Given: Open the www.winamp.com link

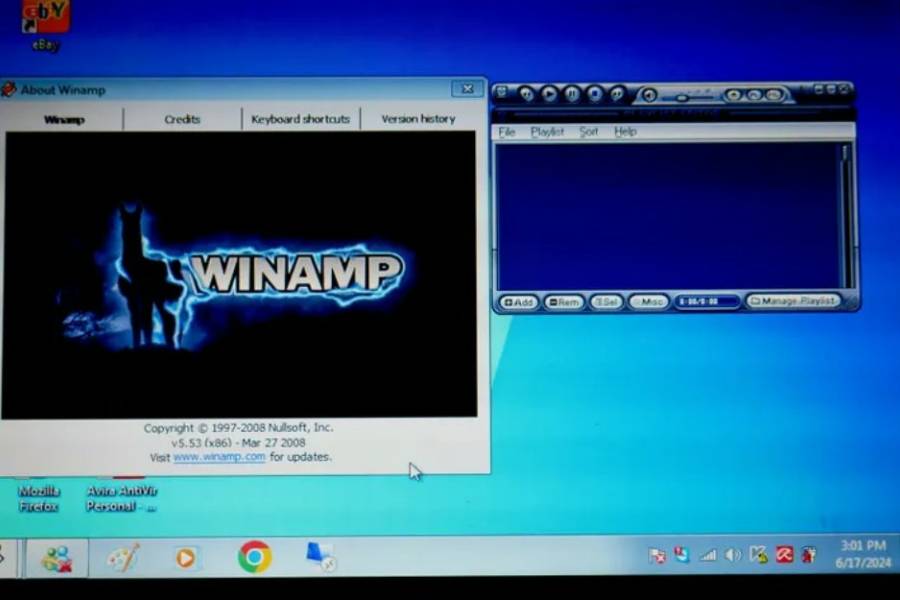Looking at the screenshot, I should click(219, 457).
